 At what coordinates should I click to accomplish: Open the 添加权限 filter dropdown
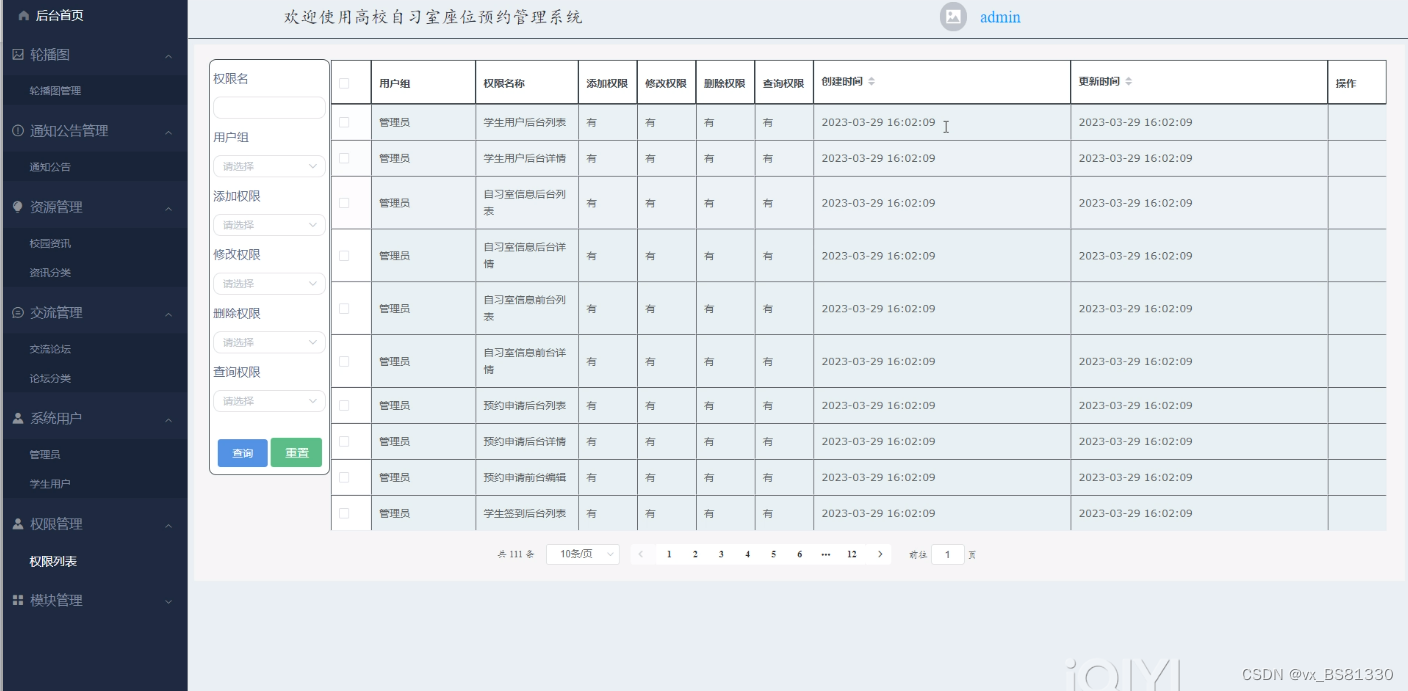269,225
